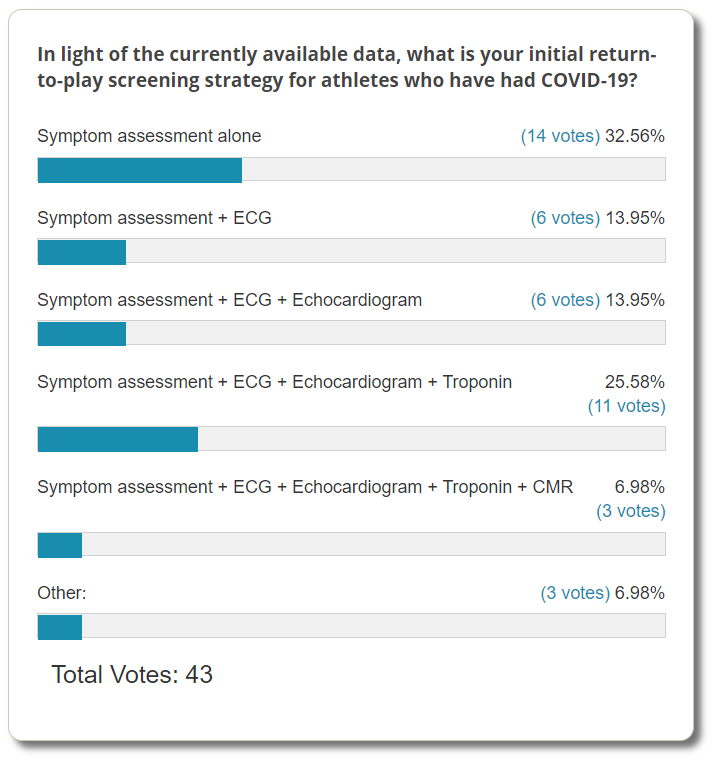The height and width of the screenshot is (763, 718).
Task: Click the "Symptom assessment alone" result bar
Action: [351, 170]
